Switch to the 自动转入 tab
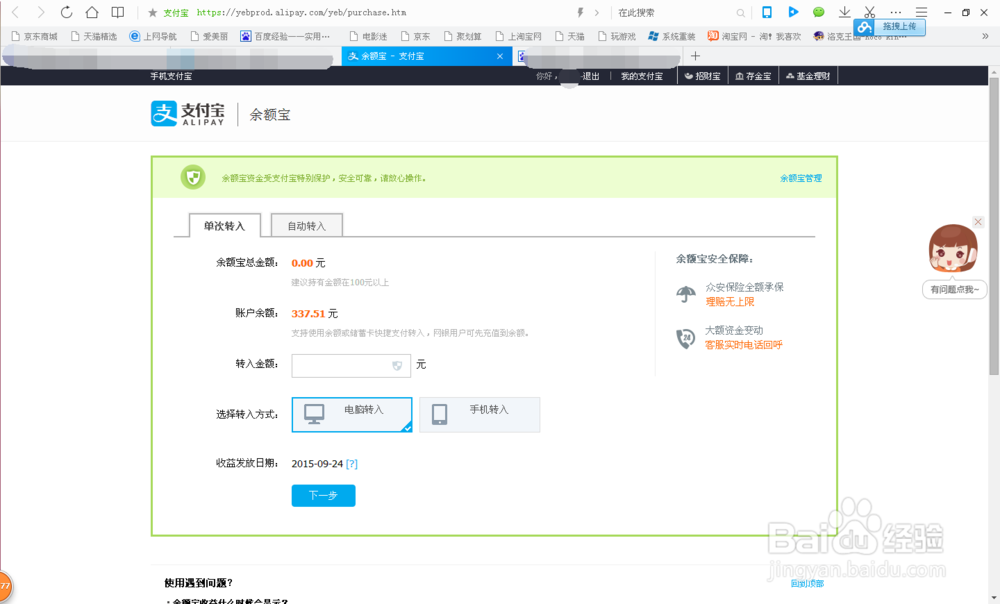 [307, 226]
